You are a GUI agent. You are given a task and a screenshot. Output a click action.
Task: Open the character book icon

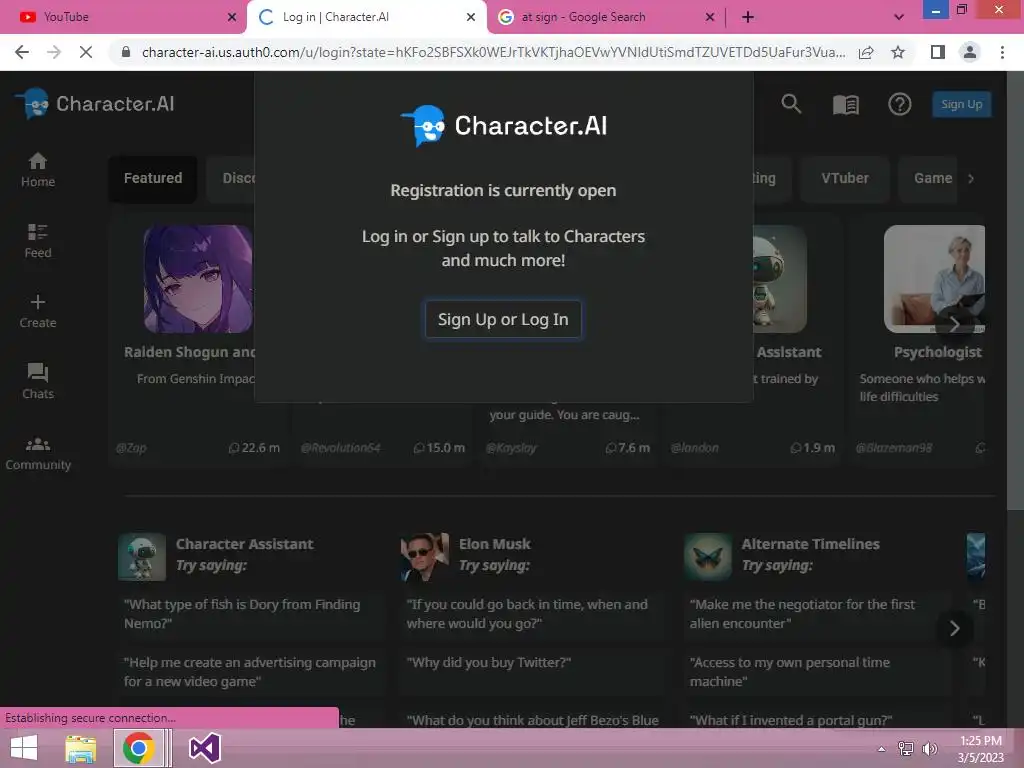click(846, 104)
